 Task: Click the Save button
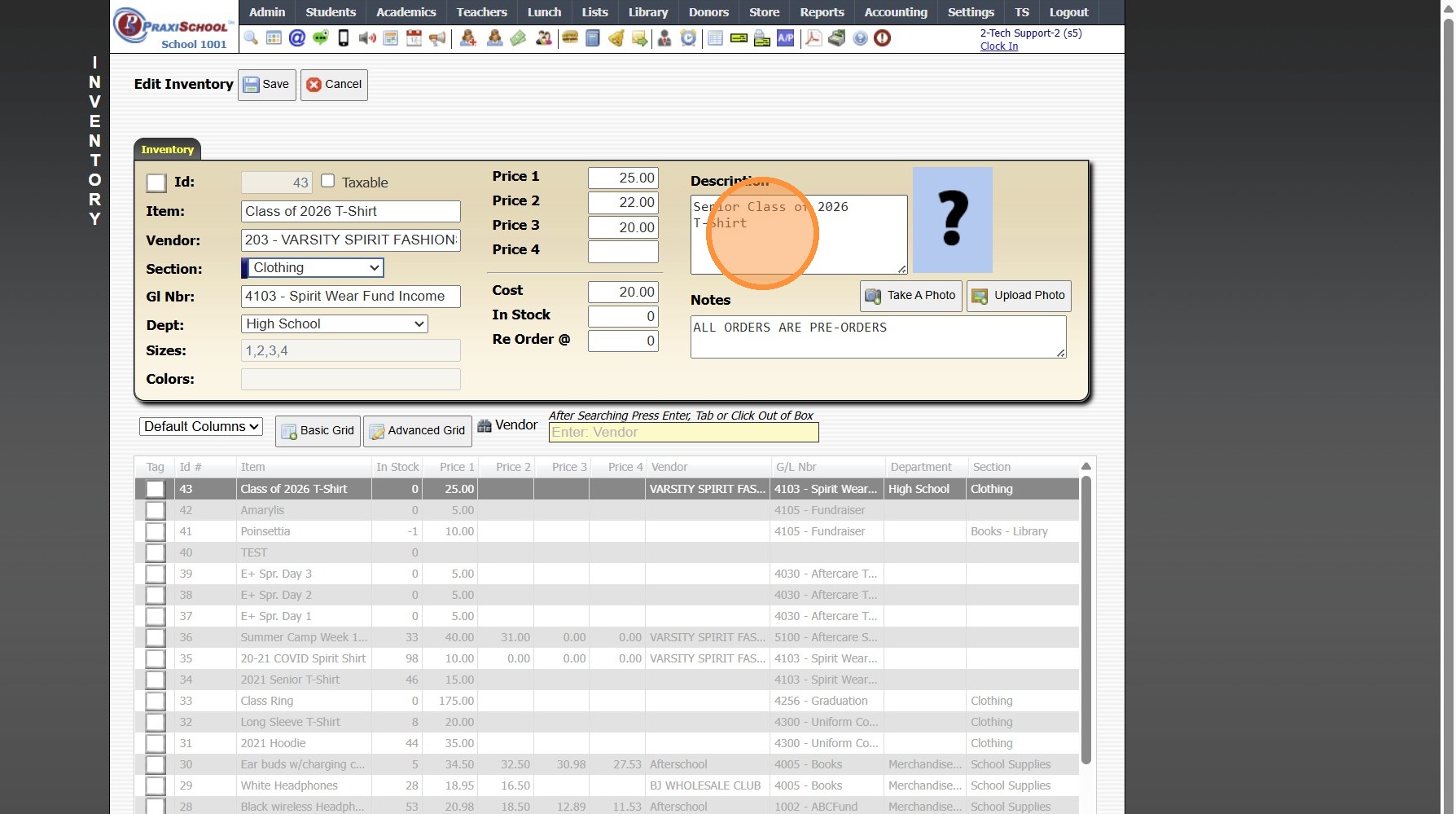tap(266, 85)
